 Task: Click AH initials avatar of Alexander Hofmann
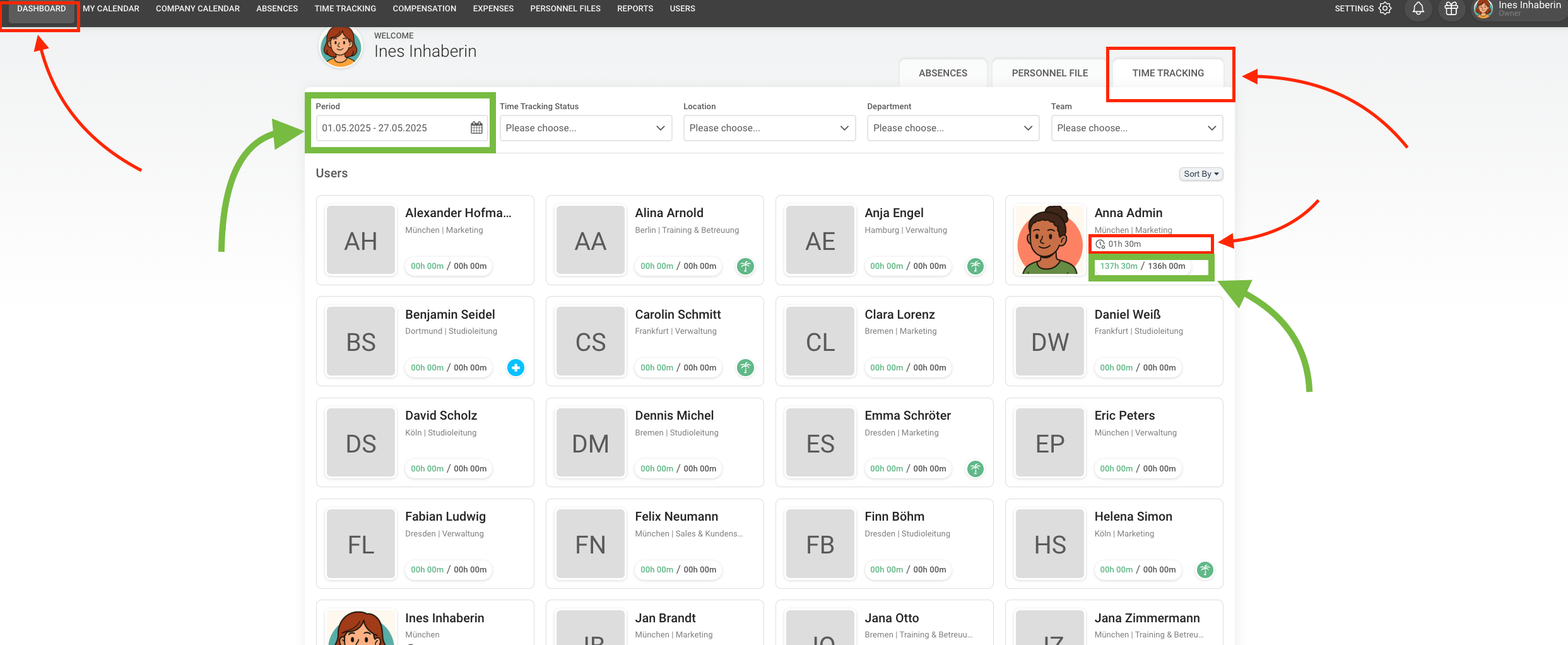click(361, 240)
